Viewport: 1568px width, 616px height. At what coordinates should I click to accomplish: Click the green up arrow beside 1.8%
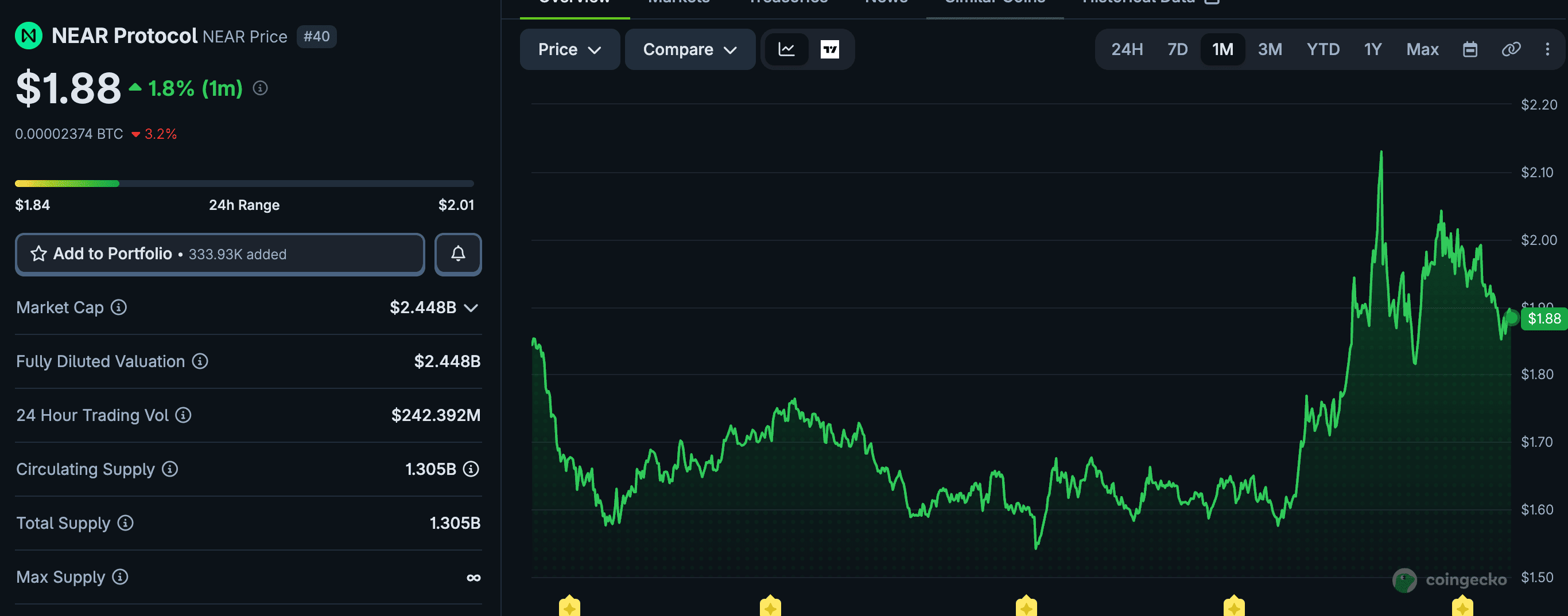[x=135, y=88]
